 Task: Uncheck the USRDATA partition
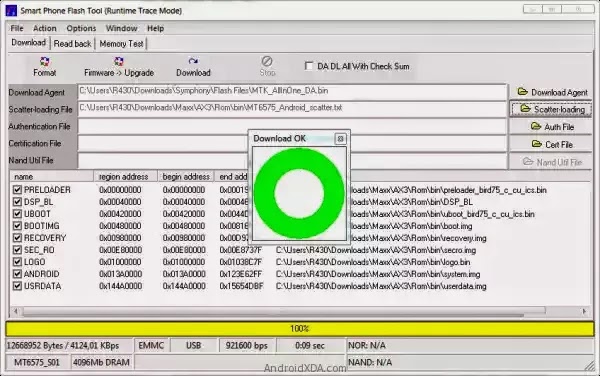pyautogui.click(x=17, y=286)
